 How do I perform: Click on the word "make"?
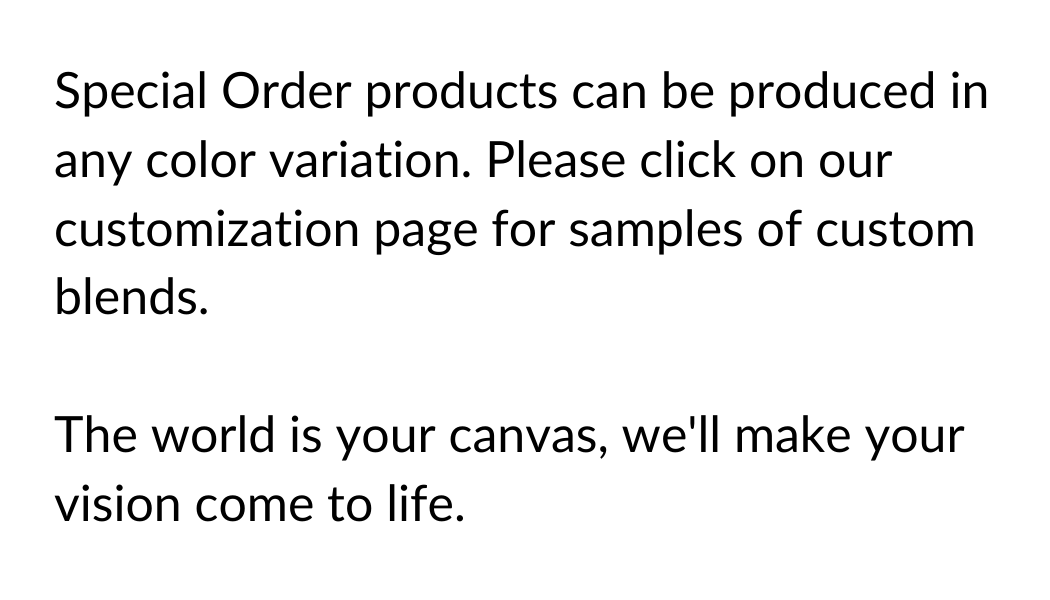[x=793, y=435]
